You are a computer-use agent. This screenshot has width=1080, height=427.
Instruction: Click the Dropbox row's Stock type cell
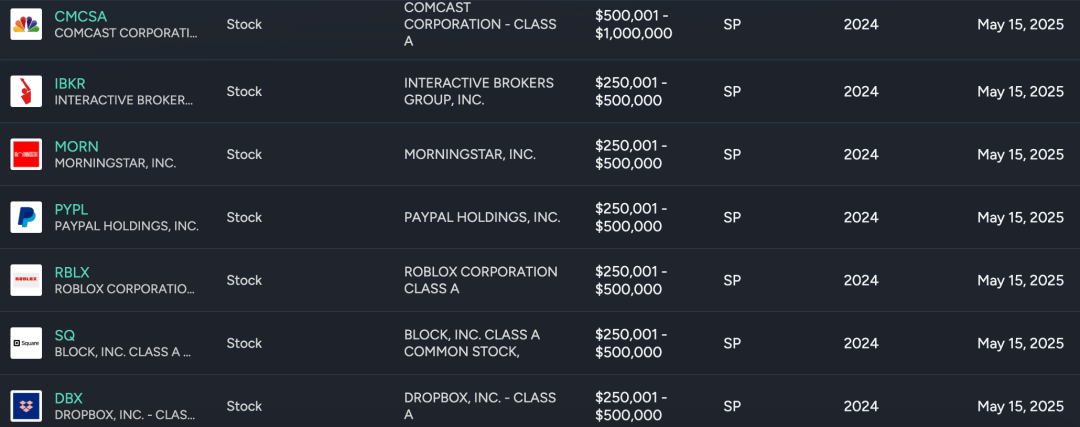point(244,406)
